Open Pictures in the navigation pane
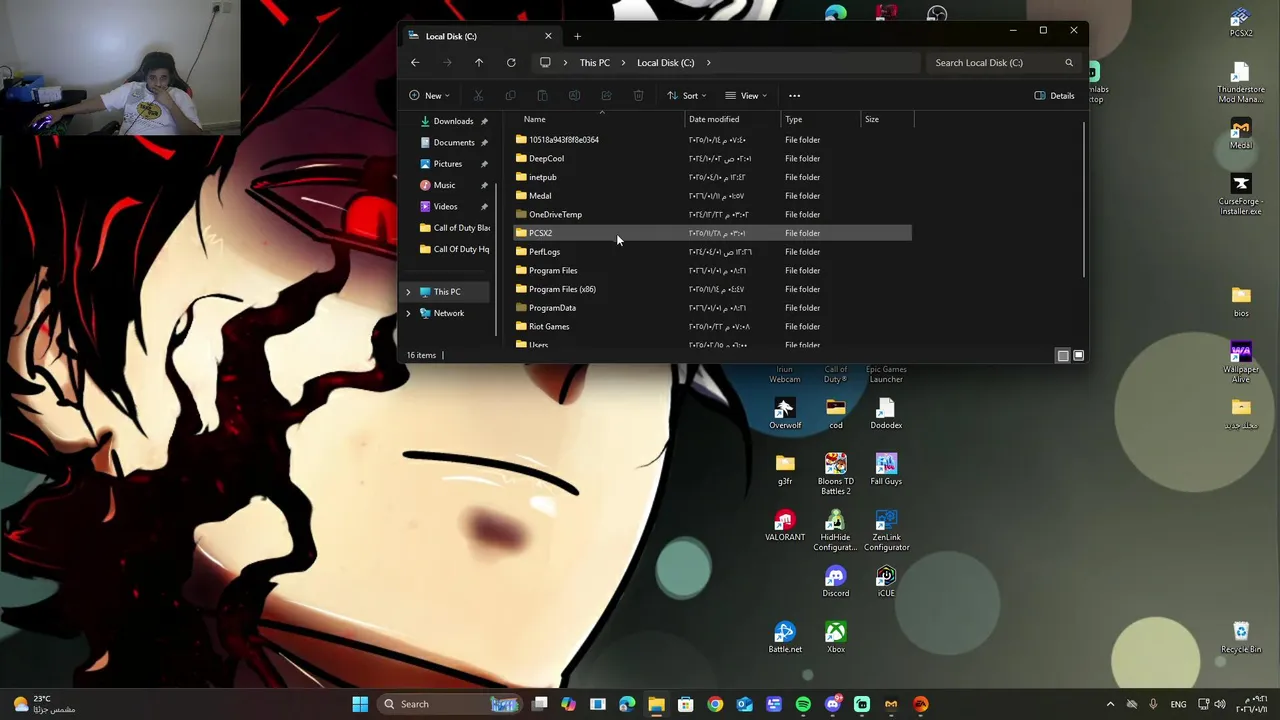 [448, 164]
